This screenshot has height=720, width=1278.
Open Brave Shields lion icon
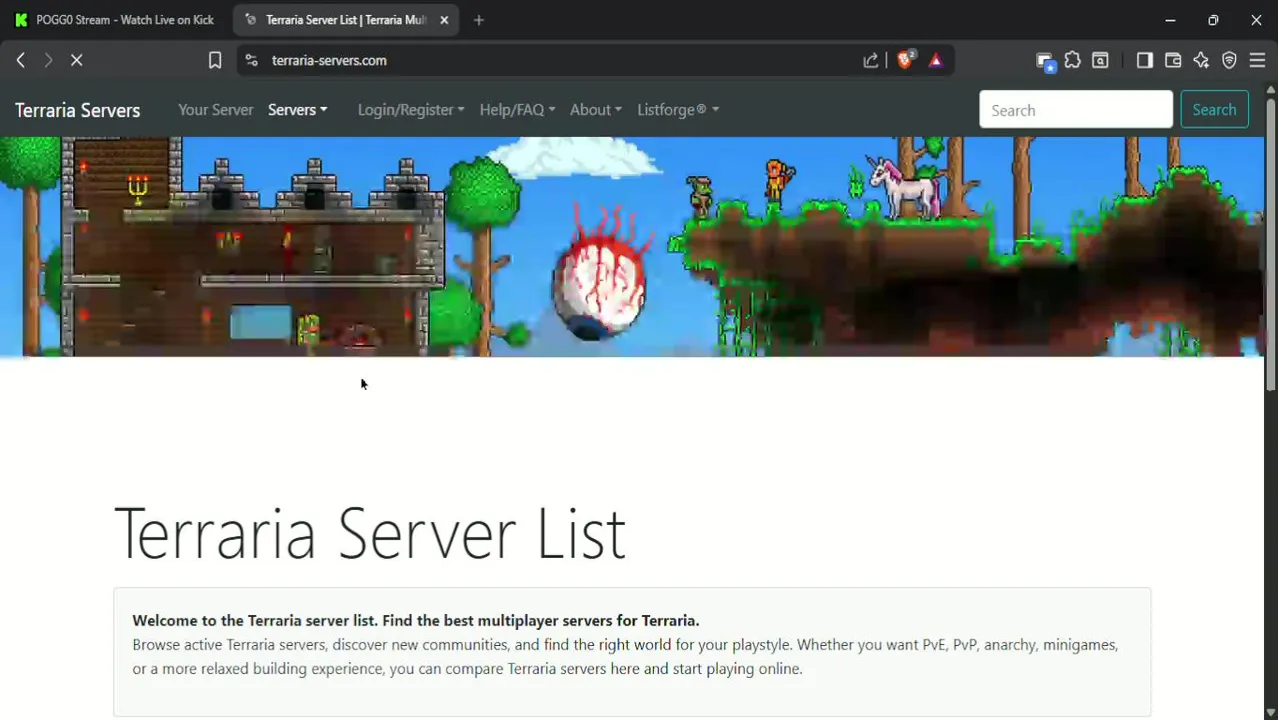905,60
